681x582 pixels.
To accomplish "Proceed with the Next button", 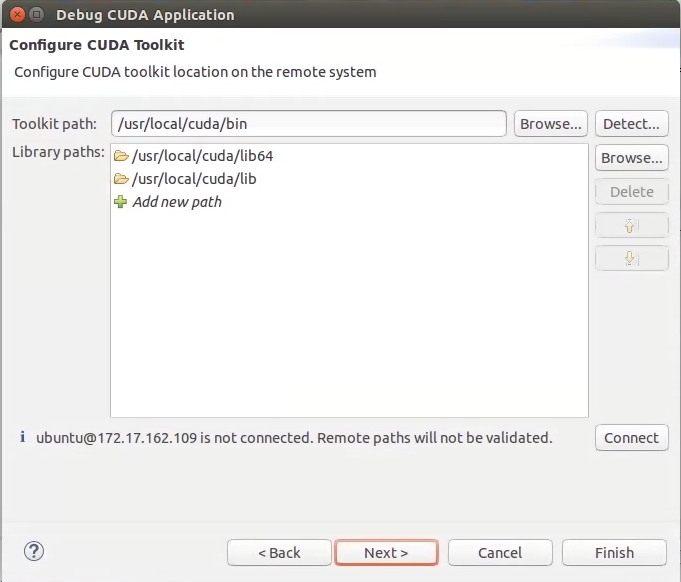I will pos(386,553).
